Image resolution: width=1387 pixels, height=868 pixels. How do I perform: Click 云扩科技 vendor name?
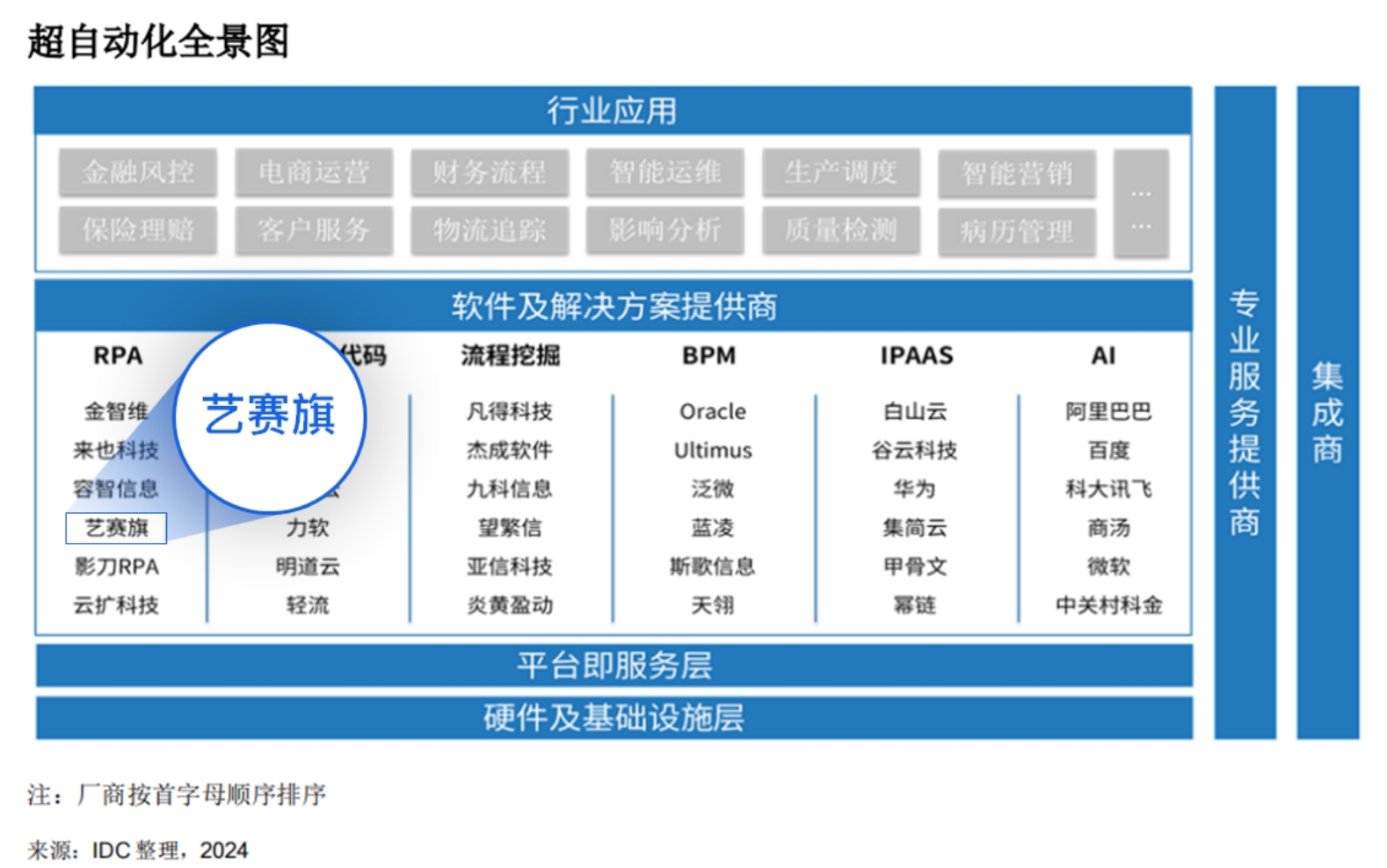pos(116,605)
